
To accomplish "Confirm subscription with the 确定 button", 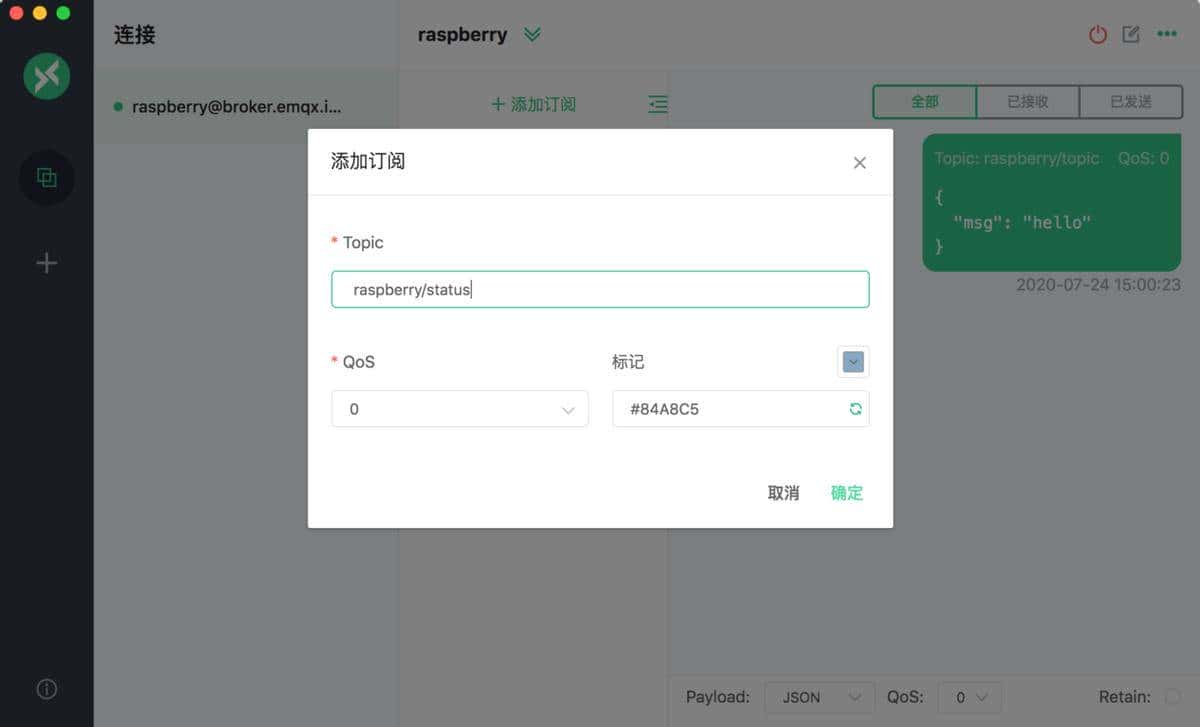I will (x=845, y=492).
